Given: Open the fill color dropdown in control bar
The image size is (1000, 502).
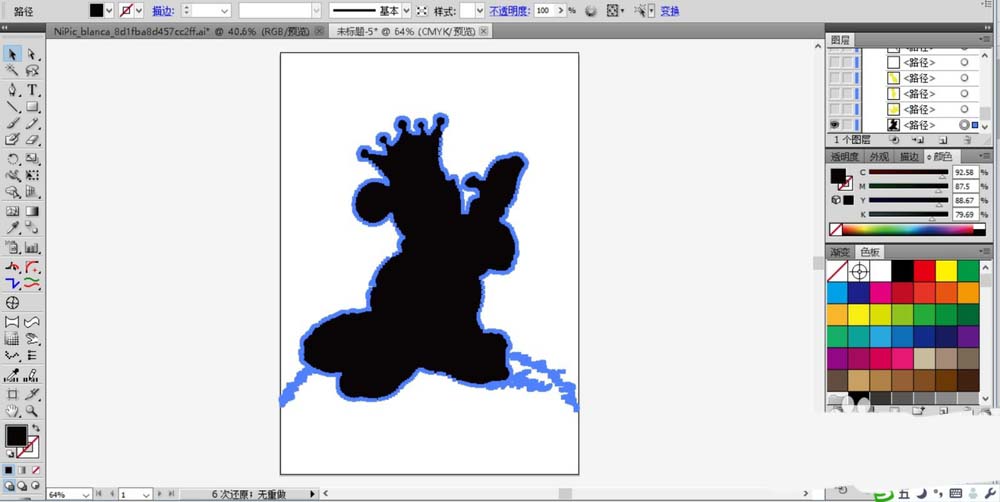Looking at the screenshot, I should point(108,11).
